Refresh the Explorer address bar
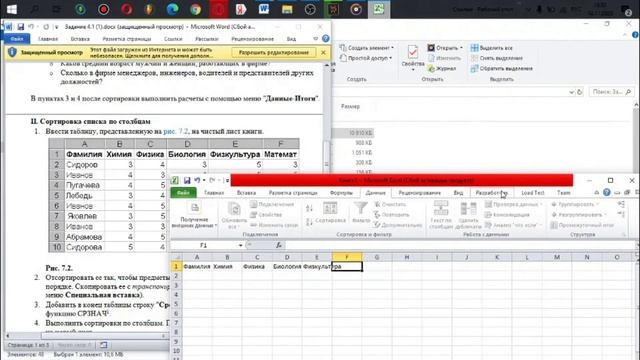Screen dimensions: 640x360 (x=580, y=92)
